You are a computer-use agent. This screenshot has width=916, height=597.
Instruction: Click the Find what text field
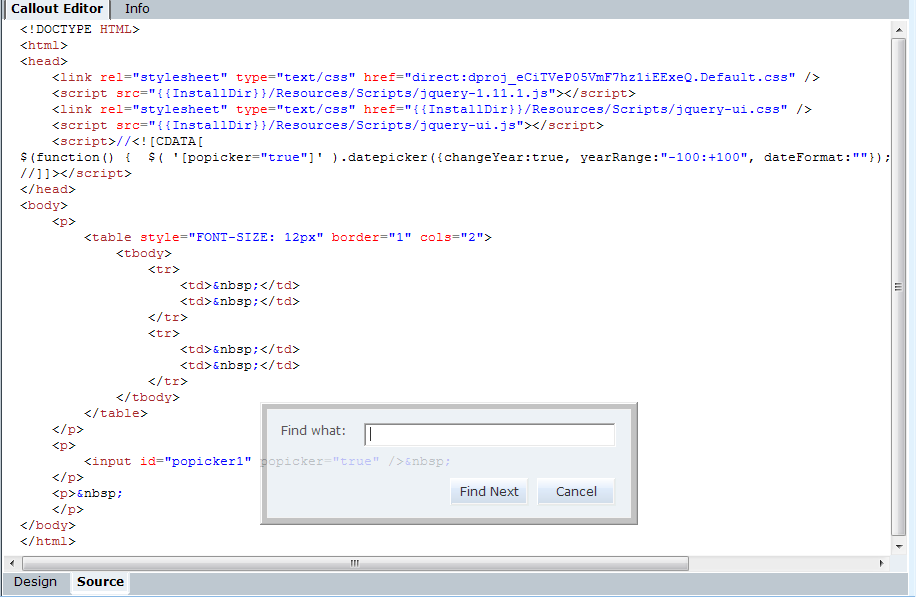coord(489,434)
